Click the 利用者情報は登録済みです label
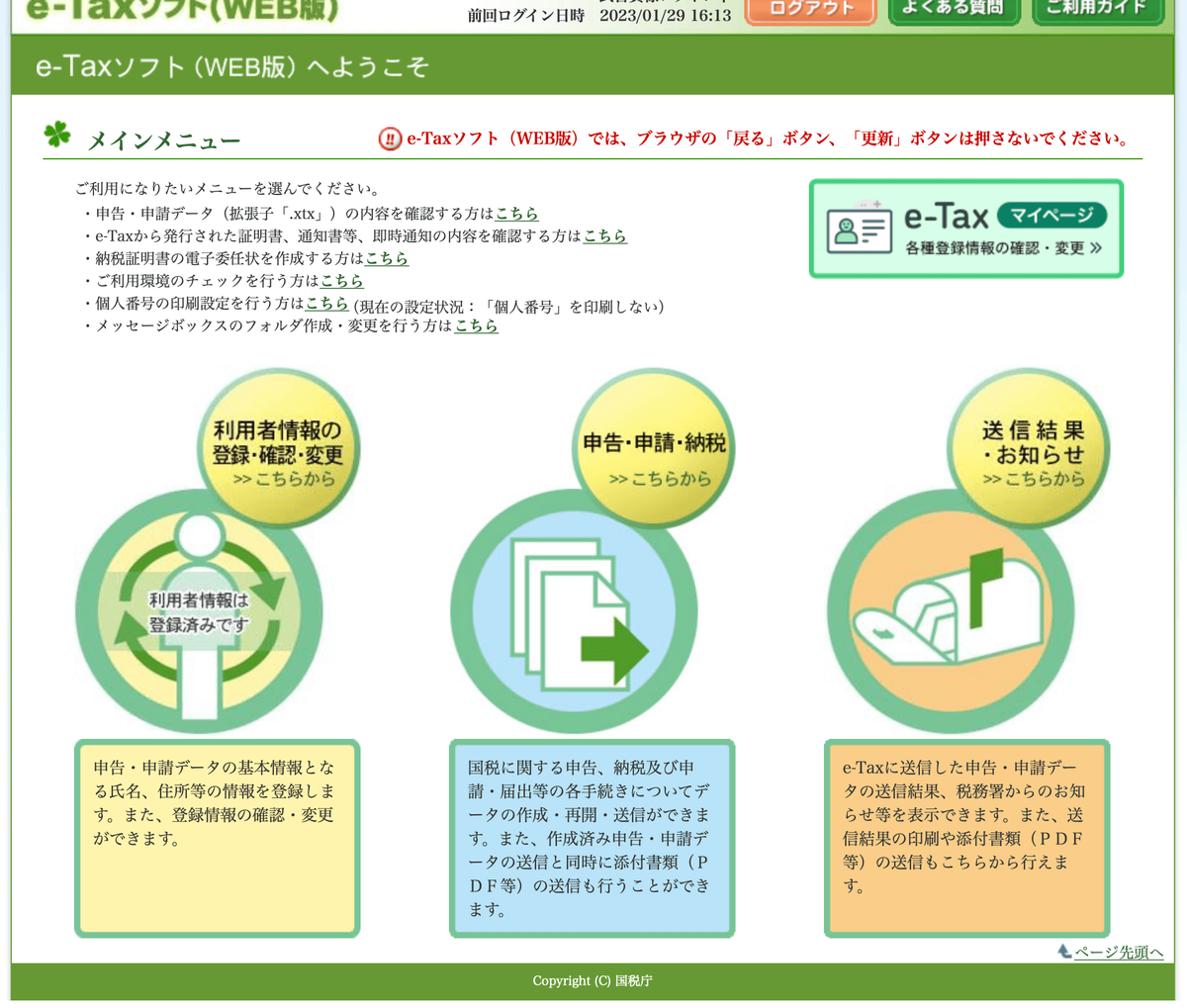The height and width of the screenshot is (1008, 1187). pyautogui.click(x=199, y=612)
